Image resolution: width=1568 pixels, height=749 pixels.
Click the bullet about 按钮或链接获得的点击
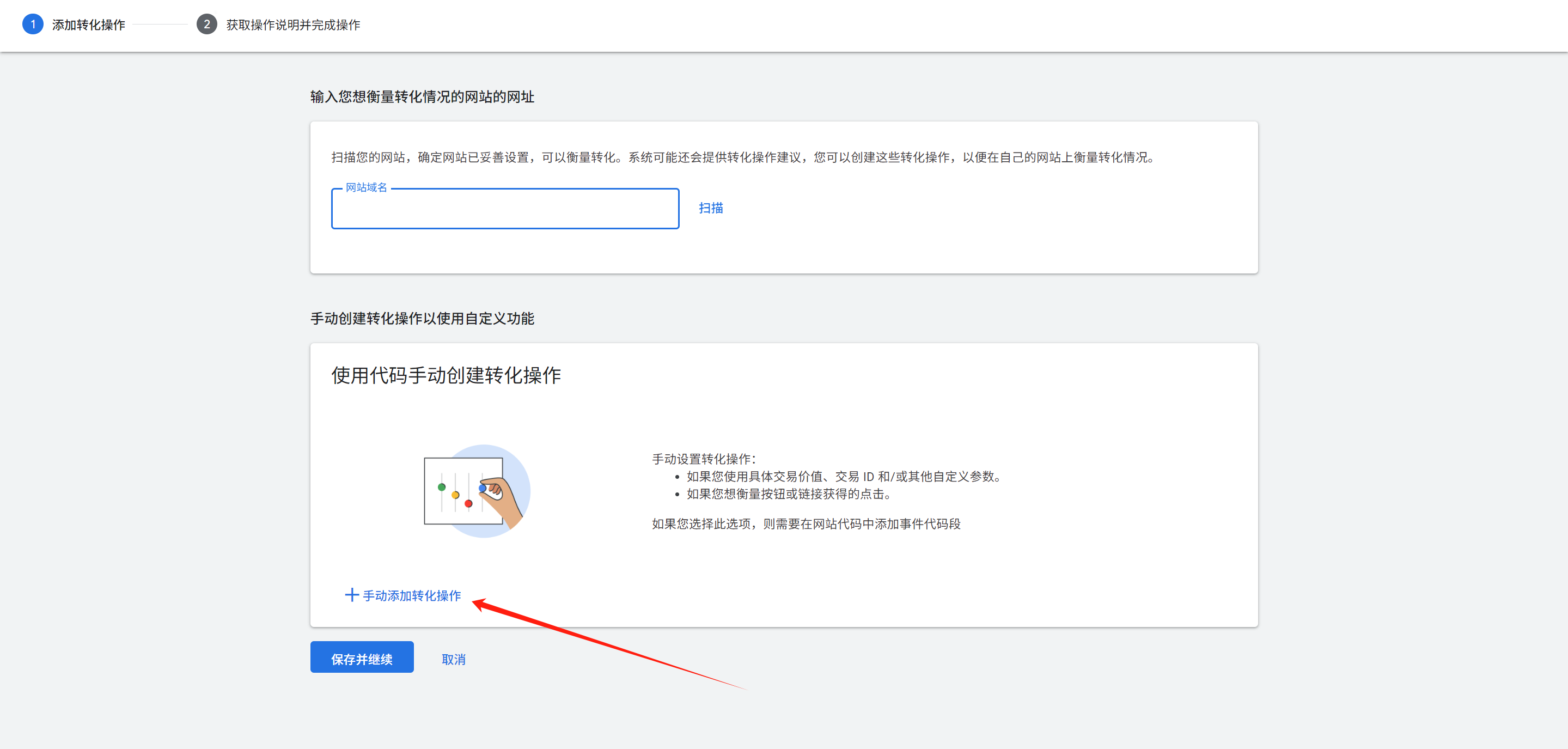pyautogui.click(x=789, y=494)
